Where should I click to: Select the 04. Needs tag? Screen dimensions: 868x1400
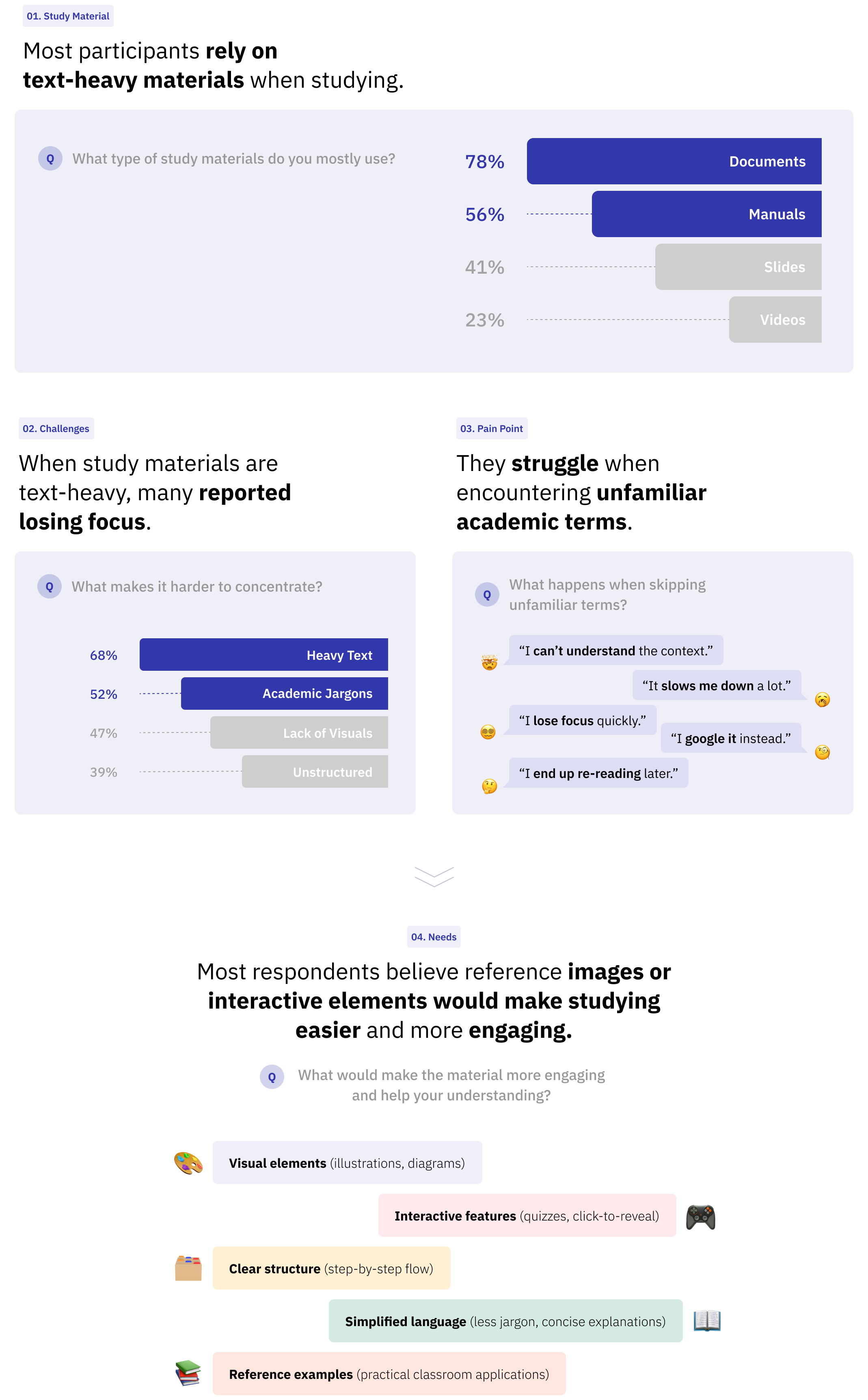point(434,937)
